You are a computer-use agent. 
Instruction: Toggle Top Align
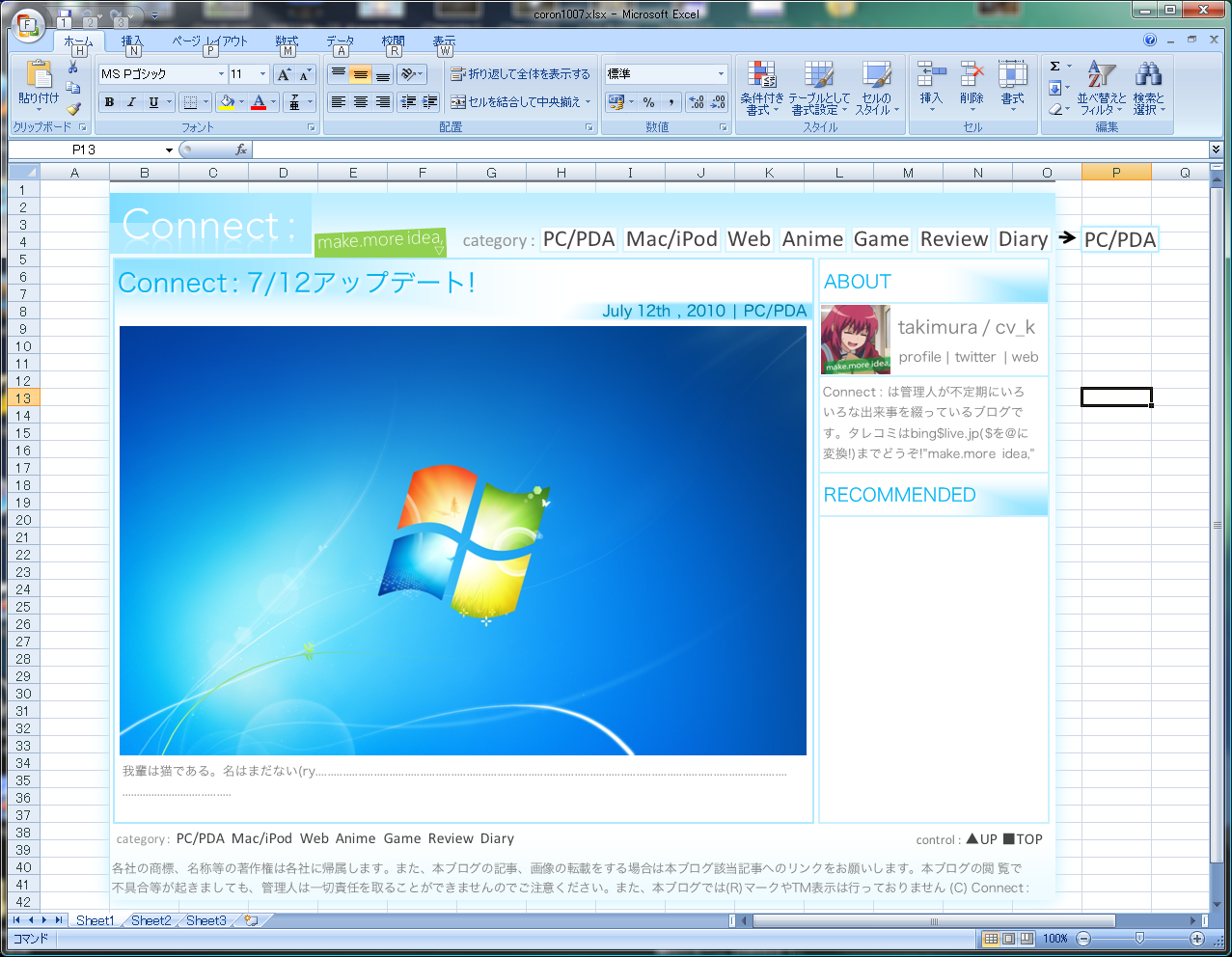coord(339,74)
